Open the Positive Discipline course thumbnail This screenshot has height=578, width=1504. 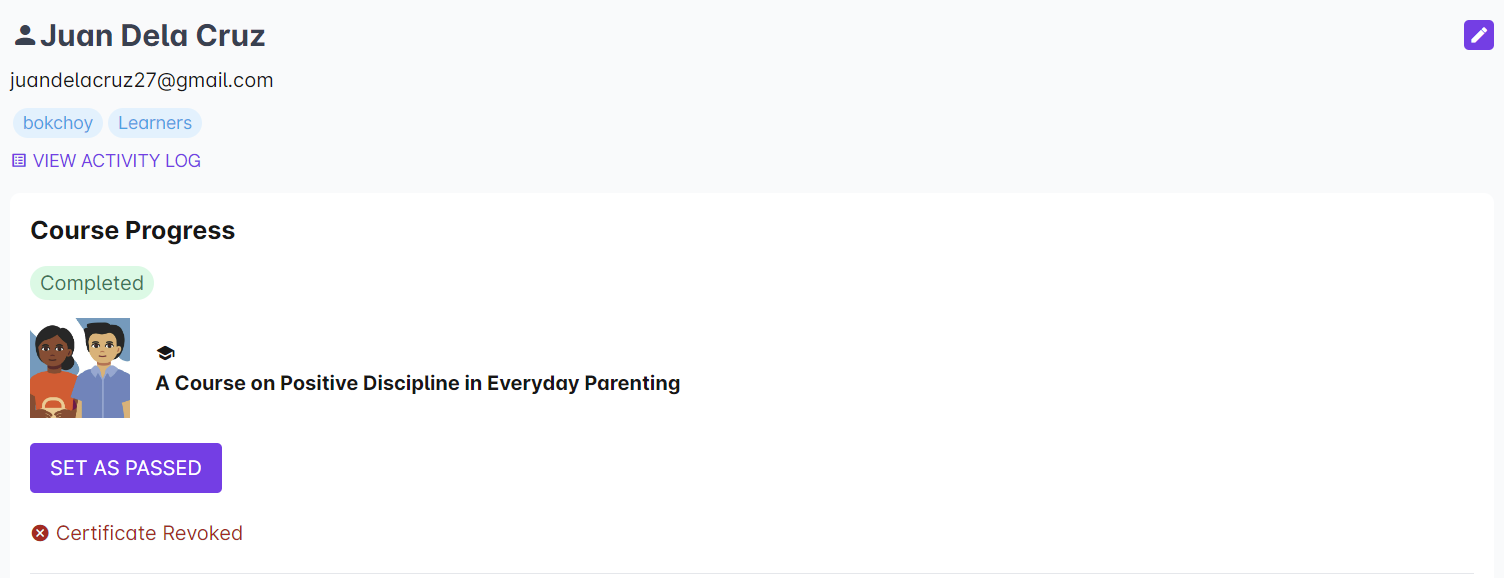[80, 368]
